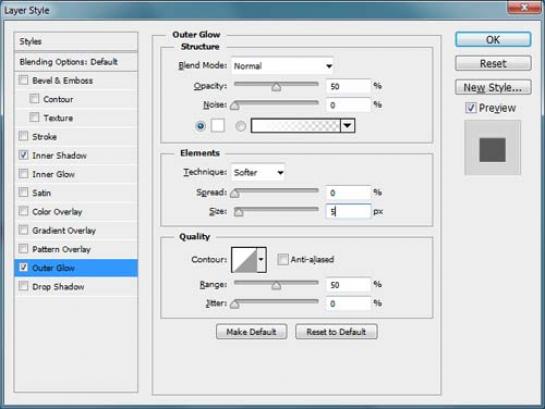Click the gradient preview bar
The height and width of the screenshot is (409, 545).
pos(295,126)
